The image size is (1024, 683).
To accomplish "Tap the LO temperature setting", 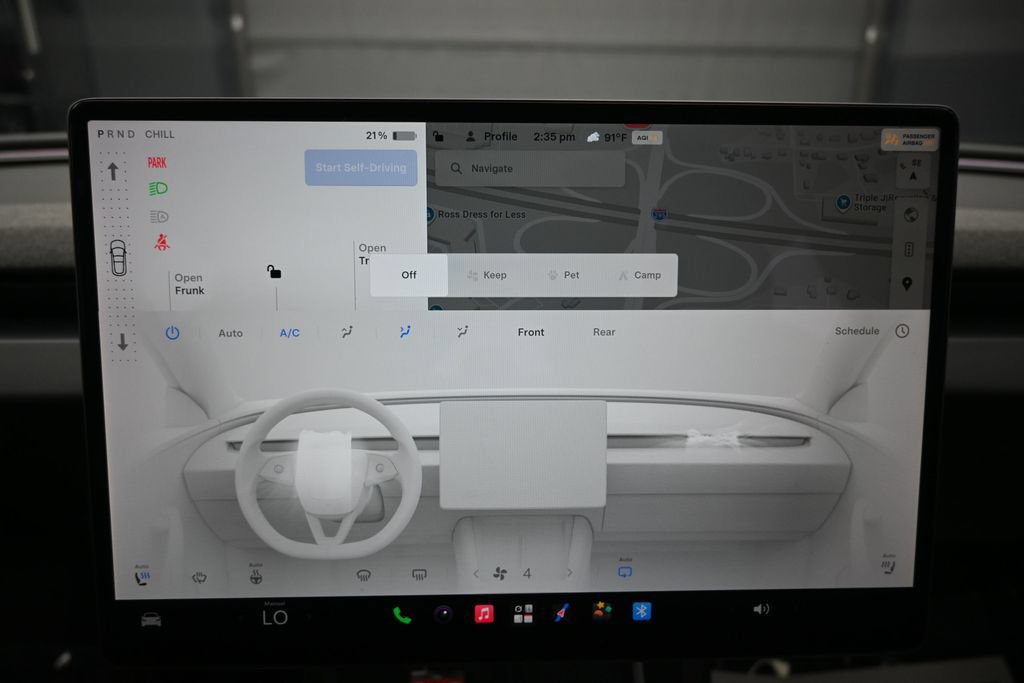I will point(275,616).
